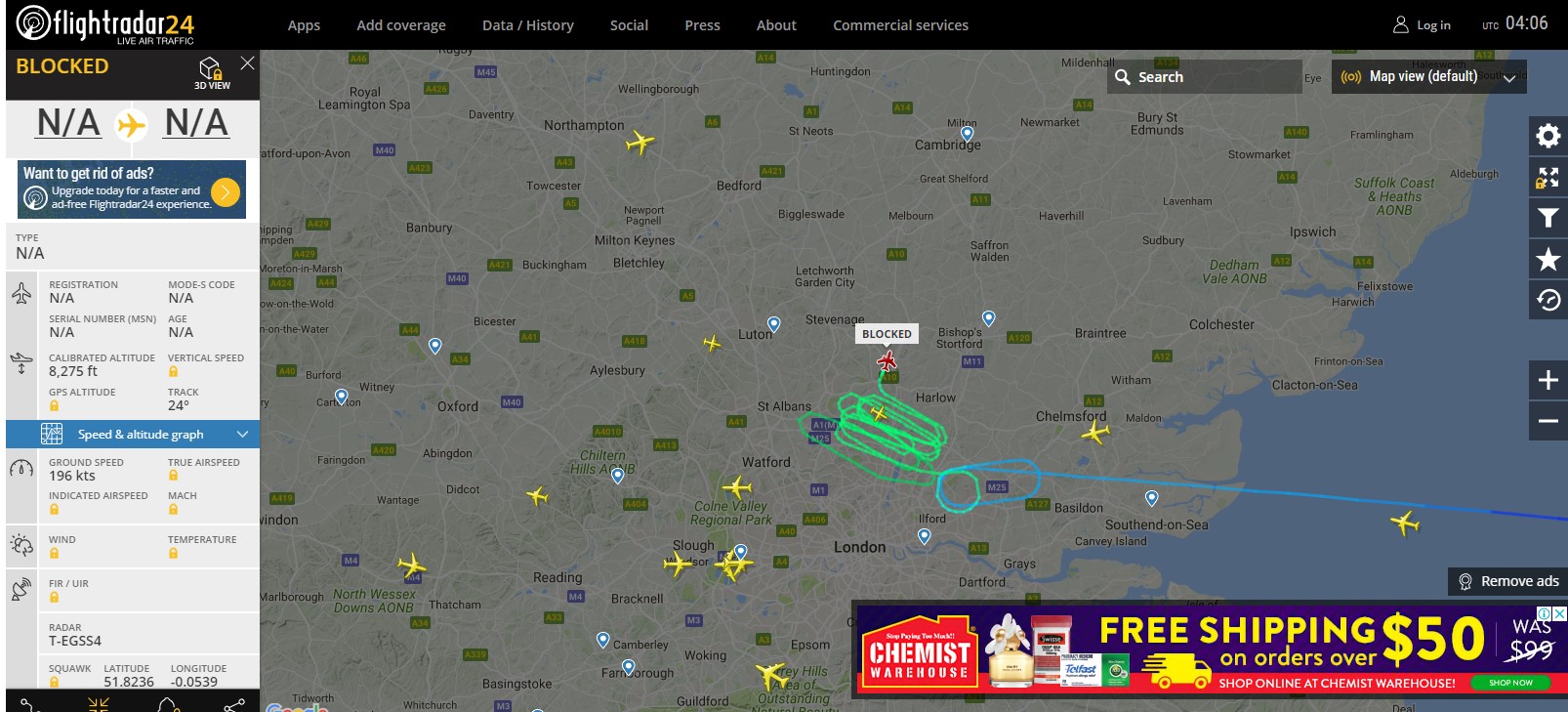The width and height of the screenshot is (1568, 712).
Task: Enter fullscreen map mode
Action: 1547,177
